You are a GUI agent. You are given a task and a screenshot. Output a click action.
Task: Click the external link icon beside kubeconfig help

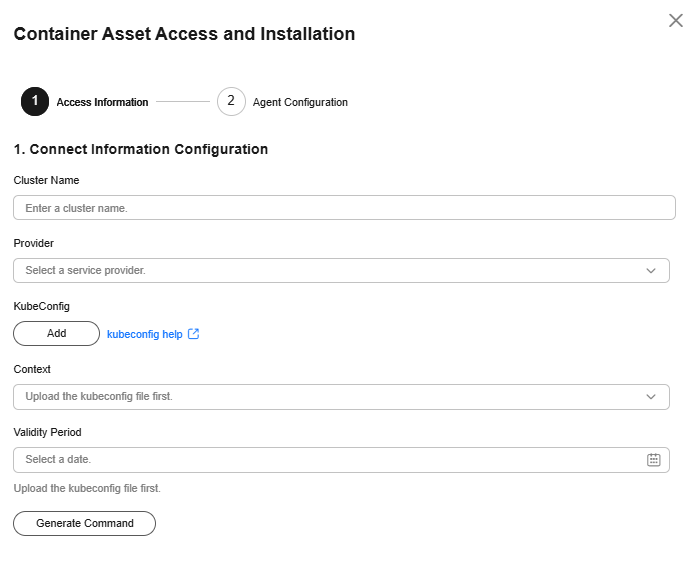click(x=193, y=334)
